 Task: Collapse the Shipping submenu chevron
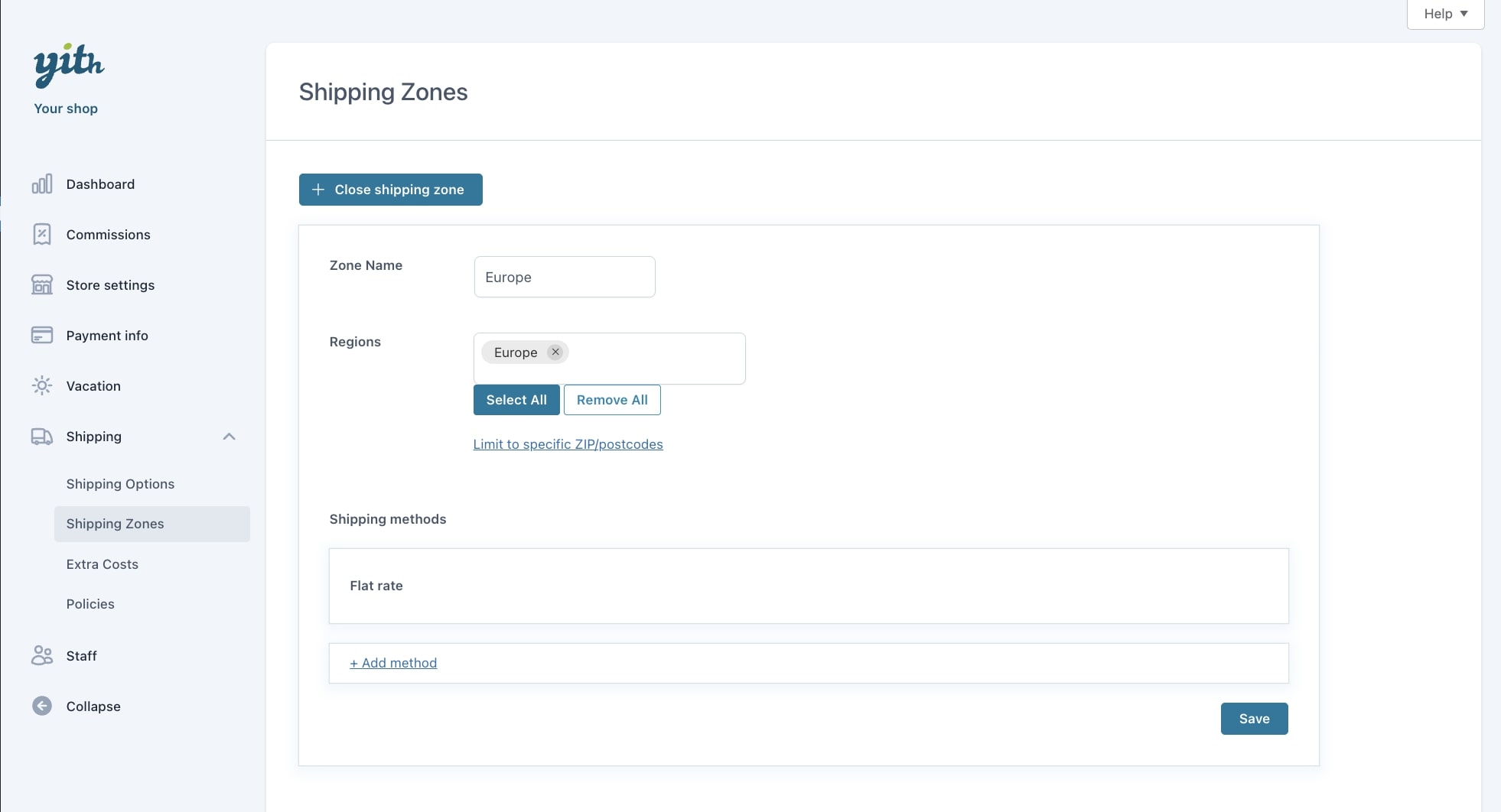[229, 437]
